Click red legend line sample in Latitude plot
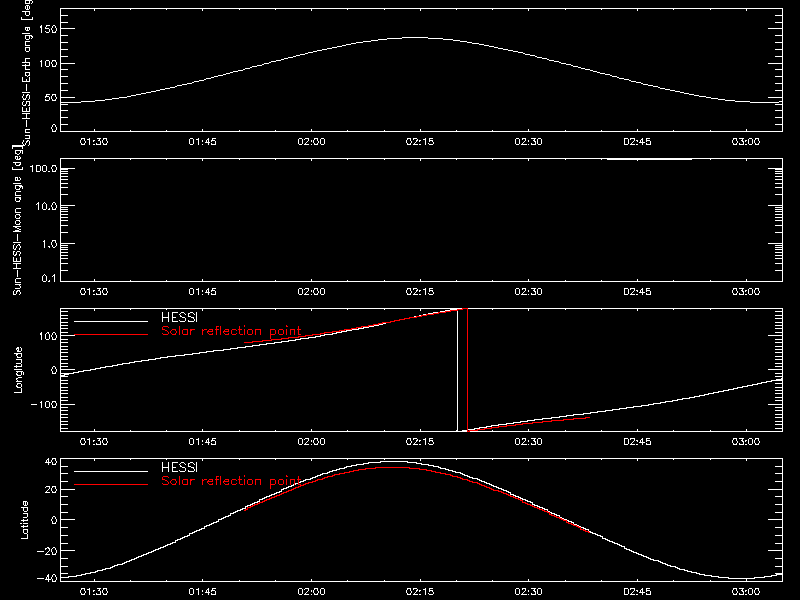Viewport: 800px width, 600px height. coord(111,484)
